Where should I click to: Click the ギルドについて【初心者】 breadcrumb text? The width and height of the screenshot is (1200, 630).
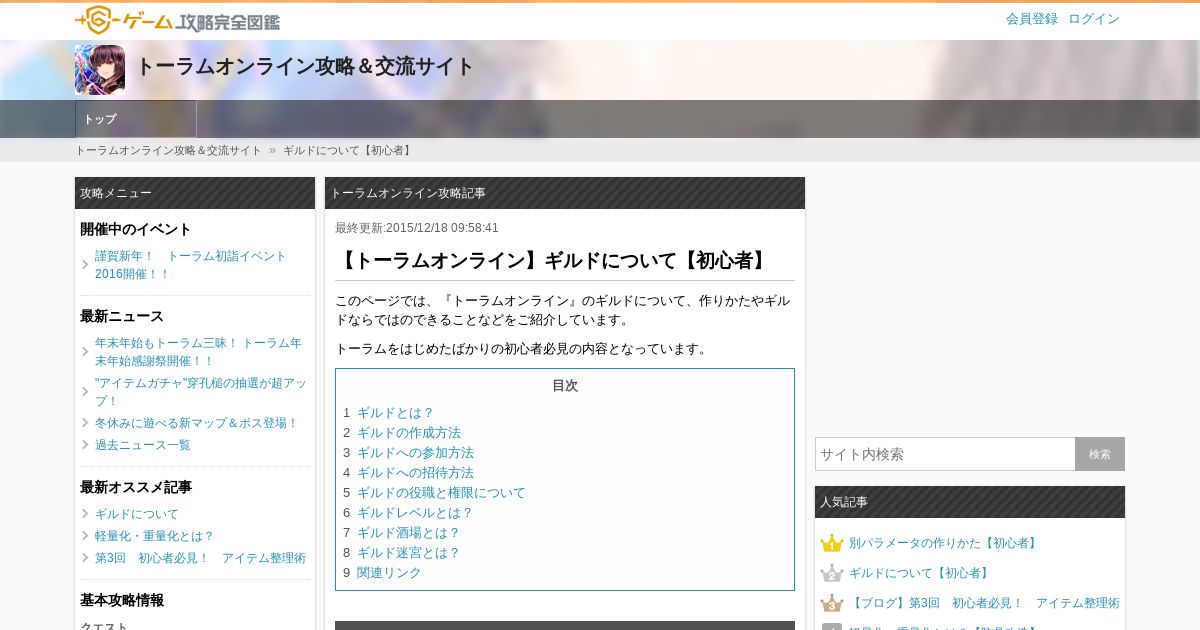(x=349, y=151)
